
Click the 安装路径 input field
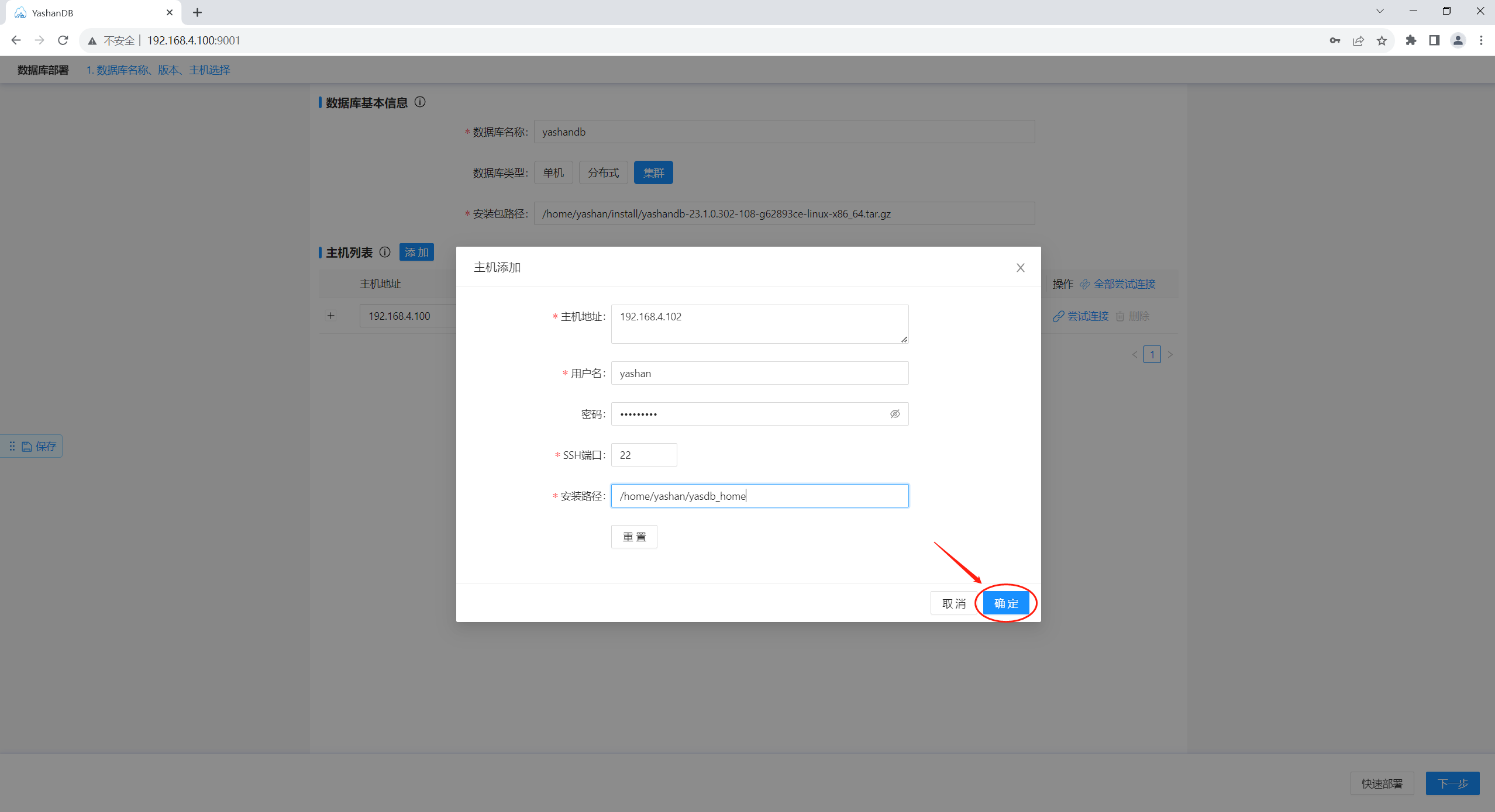click(x=760, y=496)
